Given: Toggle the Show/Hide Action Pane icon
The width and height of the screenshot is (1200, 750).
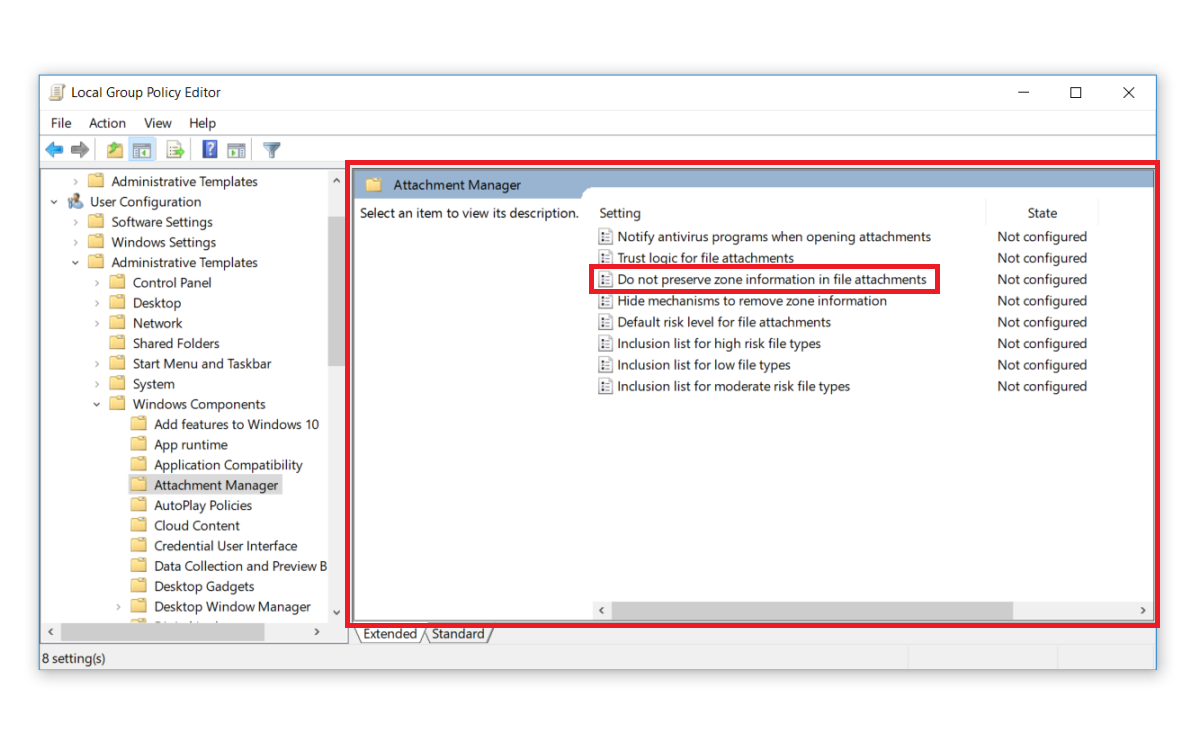Looking at the screenshot, I should pos(236,150).
